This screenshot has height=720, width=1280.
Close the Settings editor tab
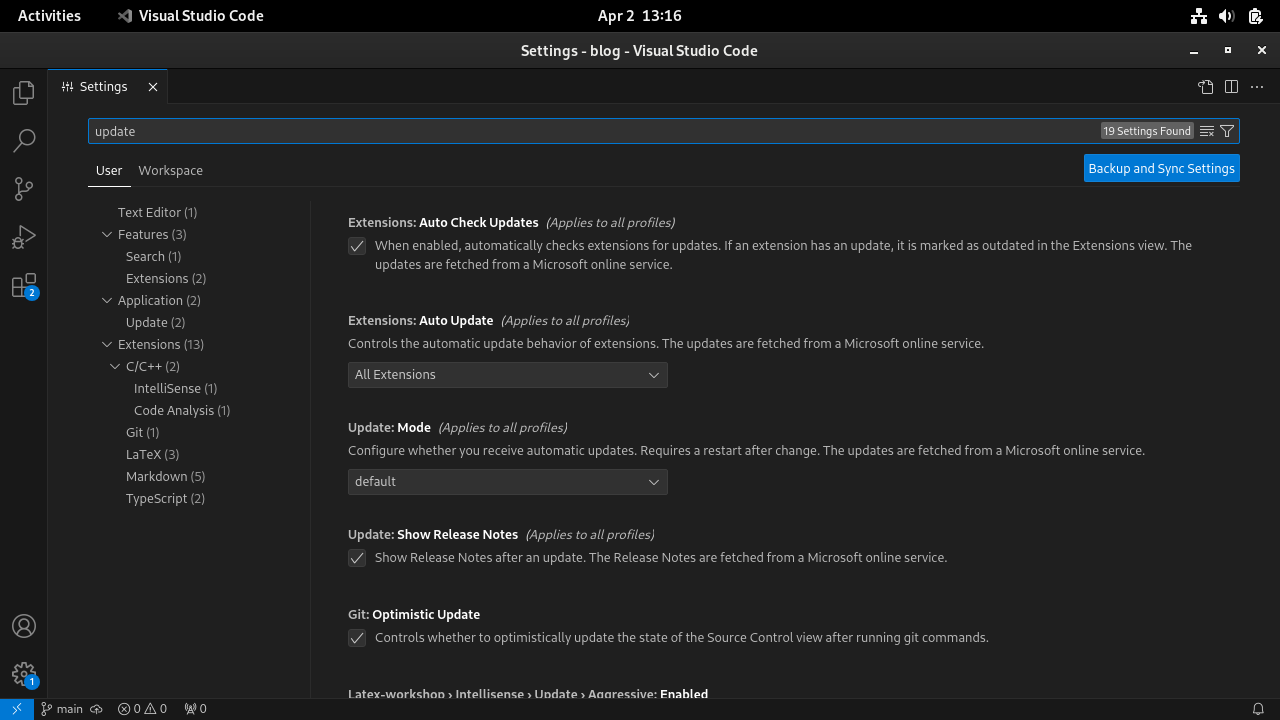[x=153, y=87]
